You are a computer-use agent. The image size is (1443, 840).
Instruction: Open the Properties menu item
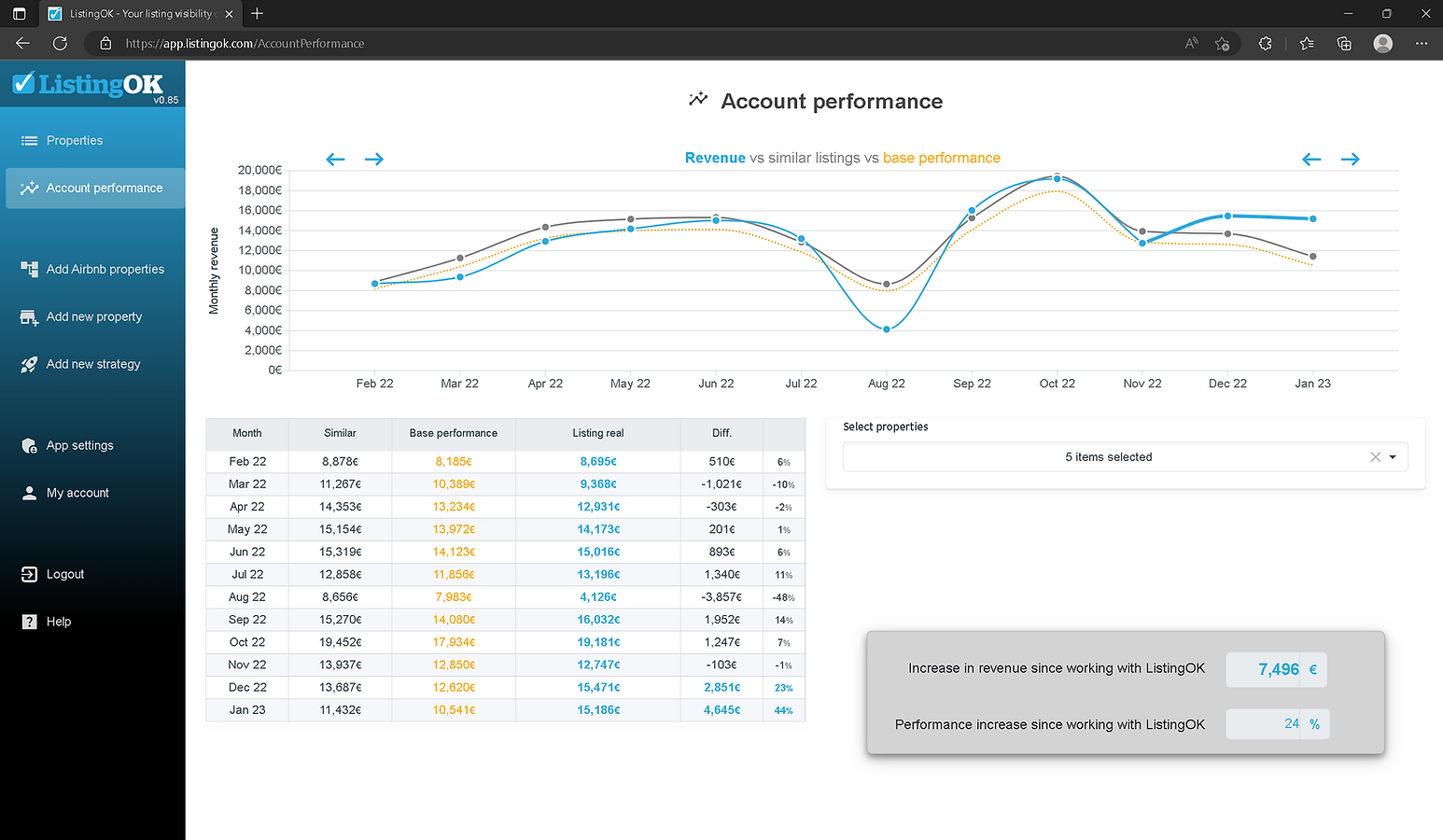(x=75, y=141)
